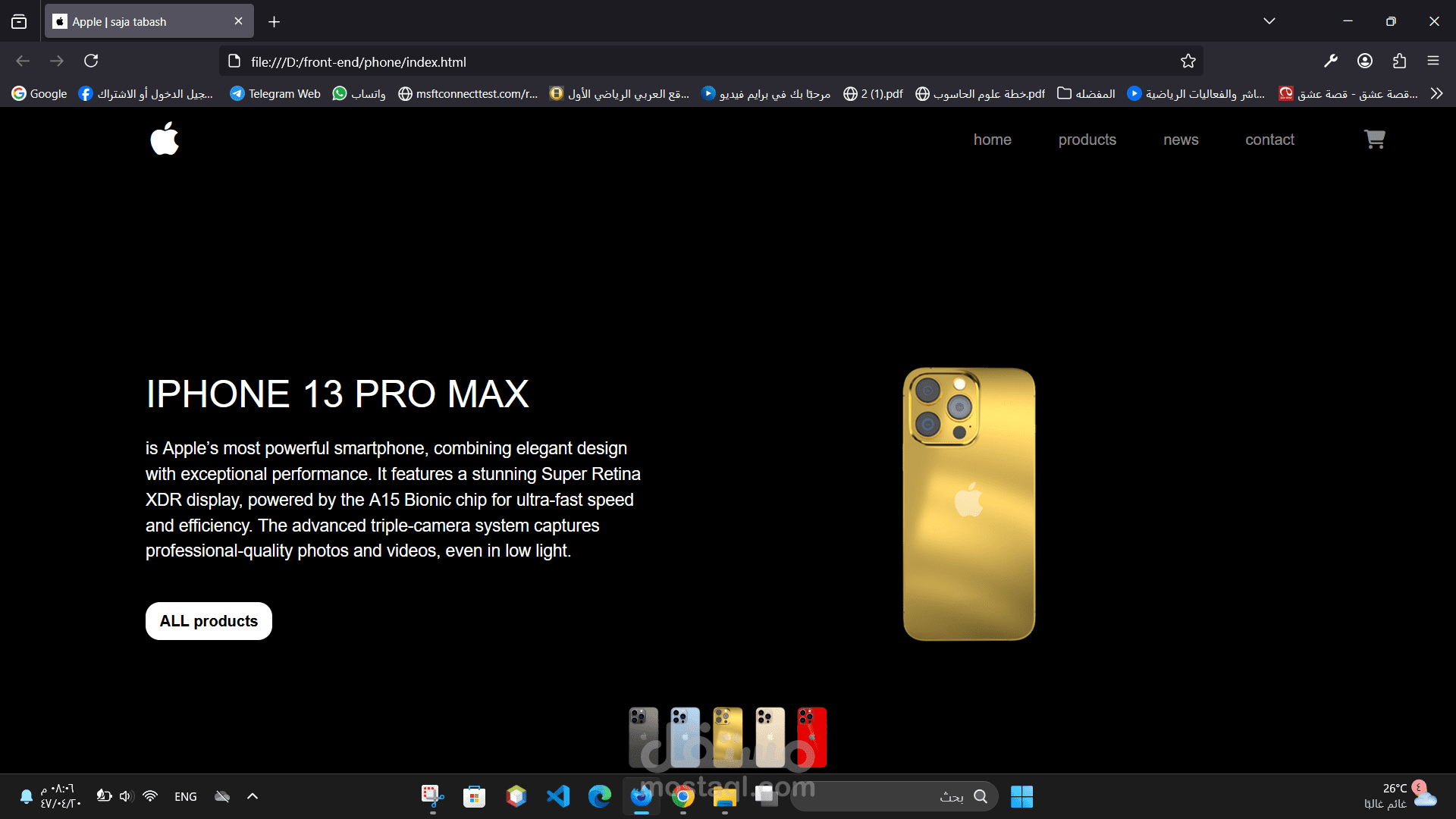Open the volume control icon
The height and width of the screenshot is (819, 1456).
pos(126,796)
